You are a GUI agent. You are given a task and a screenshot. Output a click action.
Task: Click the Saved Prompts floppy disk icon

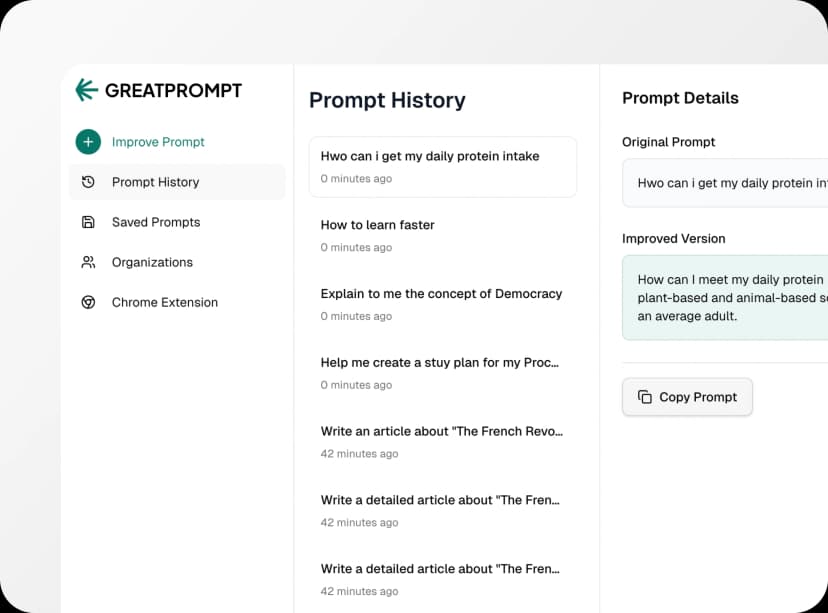point(88,222)
